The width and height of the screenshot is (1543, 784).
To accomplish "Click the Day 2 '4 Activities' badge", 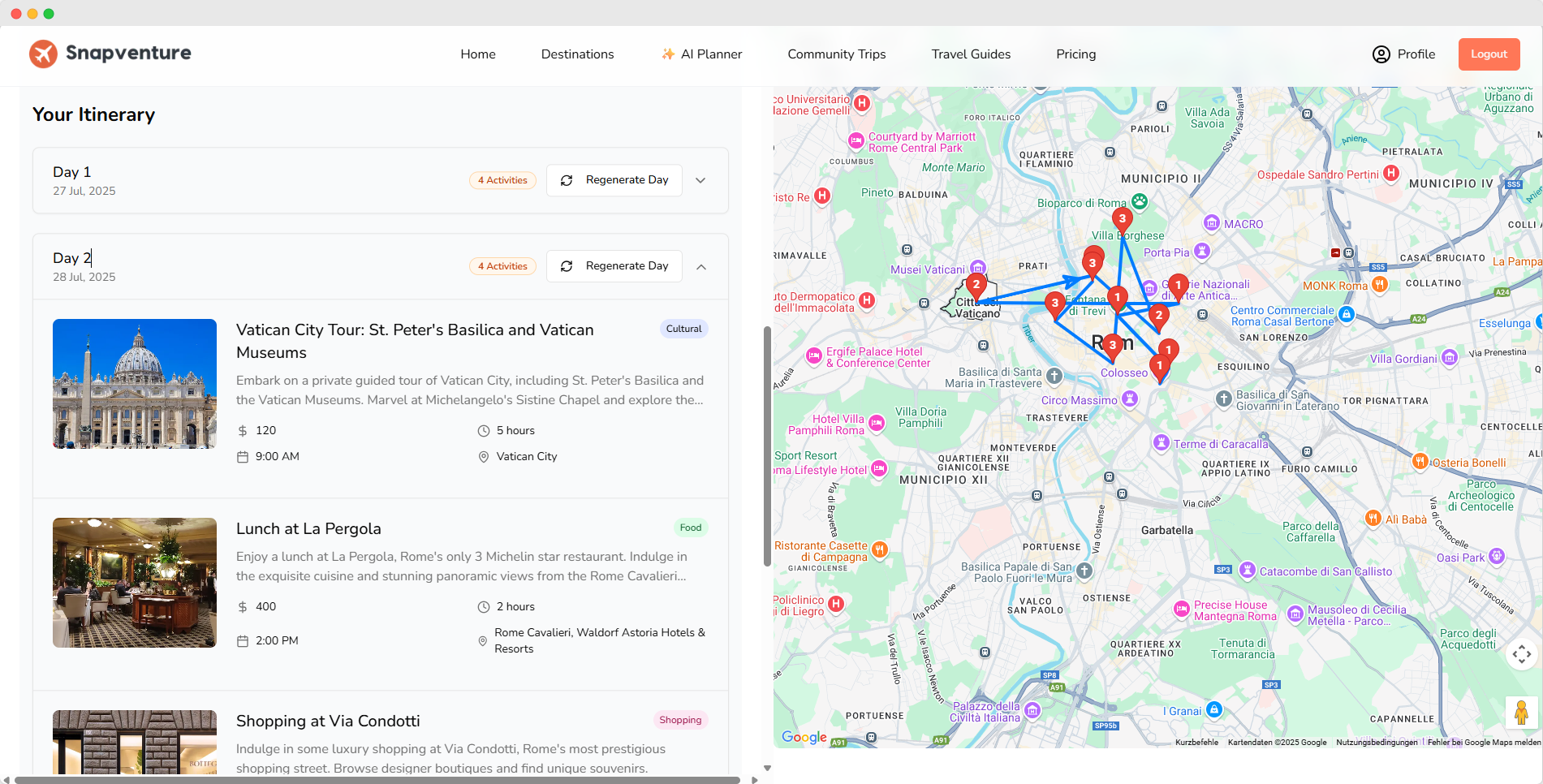I will (502, 266).
